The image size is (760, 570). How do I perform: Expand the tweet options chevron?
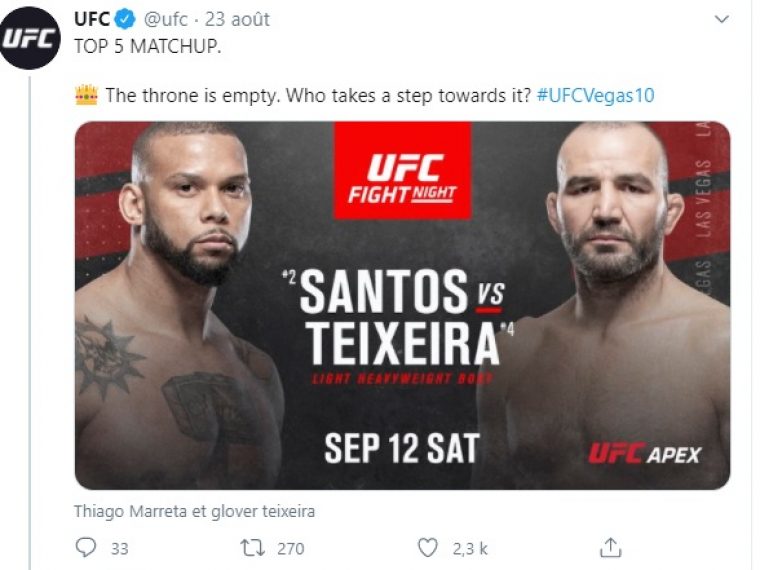(722, 19)
